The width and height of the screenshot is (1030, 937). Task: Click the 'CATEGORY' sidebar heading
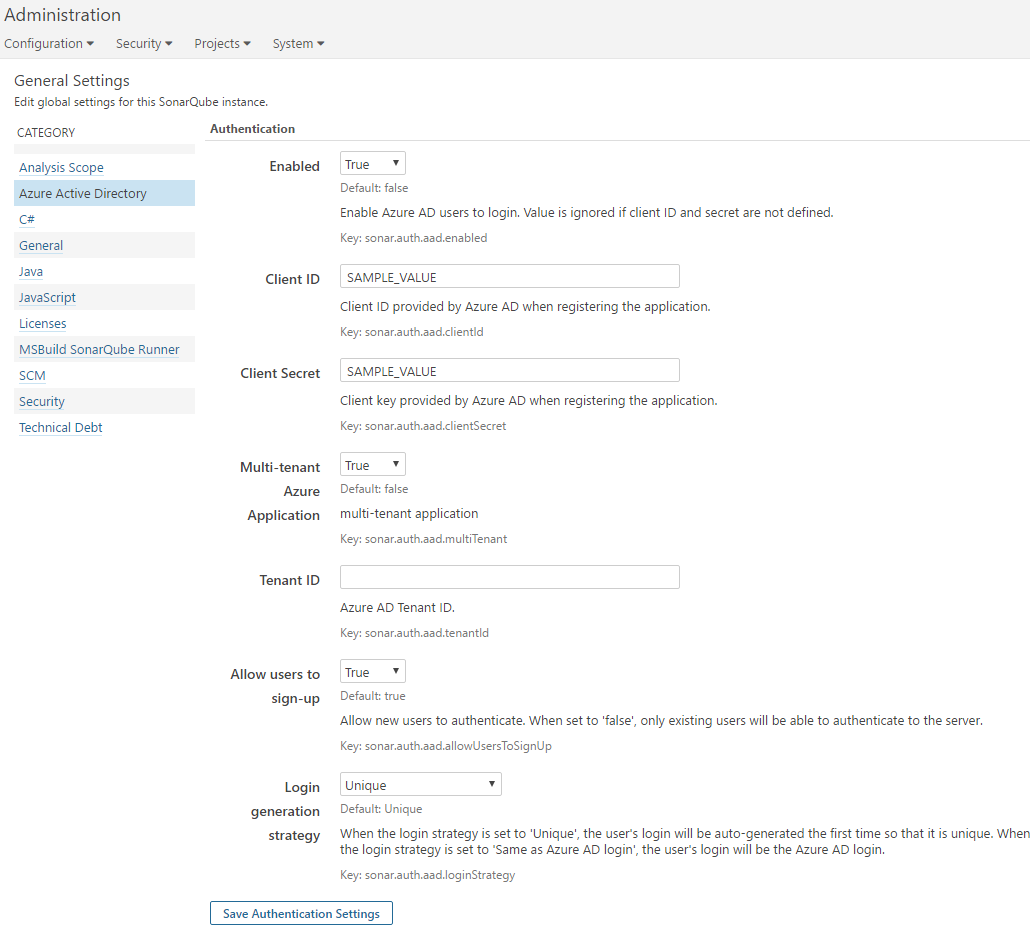click(46, 133)
